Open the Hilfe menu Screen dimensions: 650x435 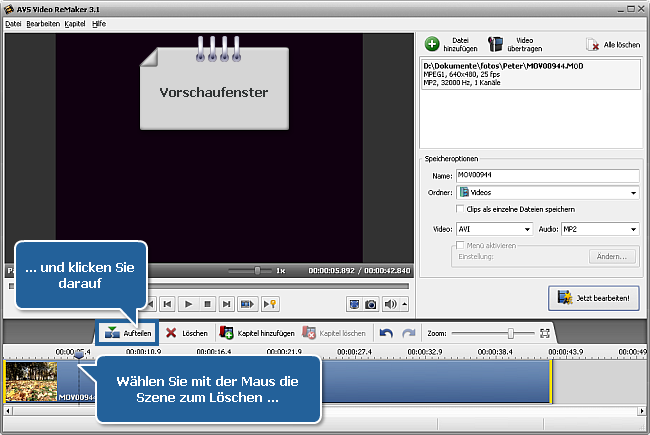tap(99, 24)
